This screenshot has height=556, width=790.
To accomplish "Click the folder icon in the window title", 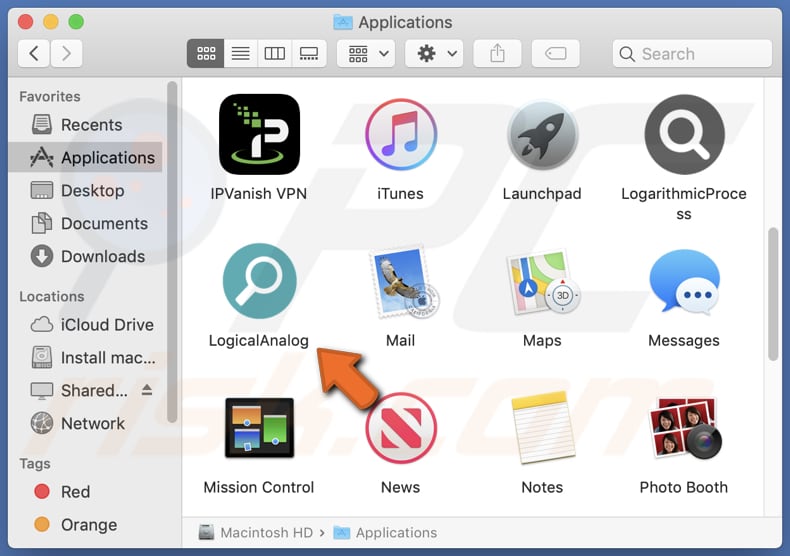I will (343, 22).
